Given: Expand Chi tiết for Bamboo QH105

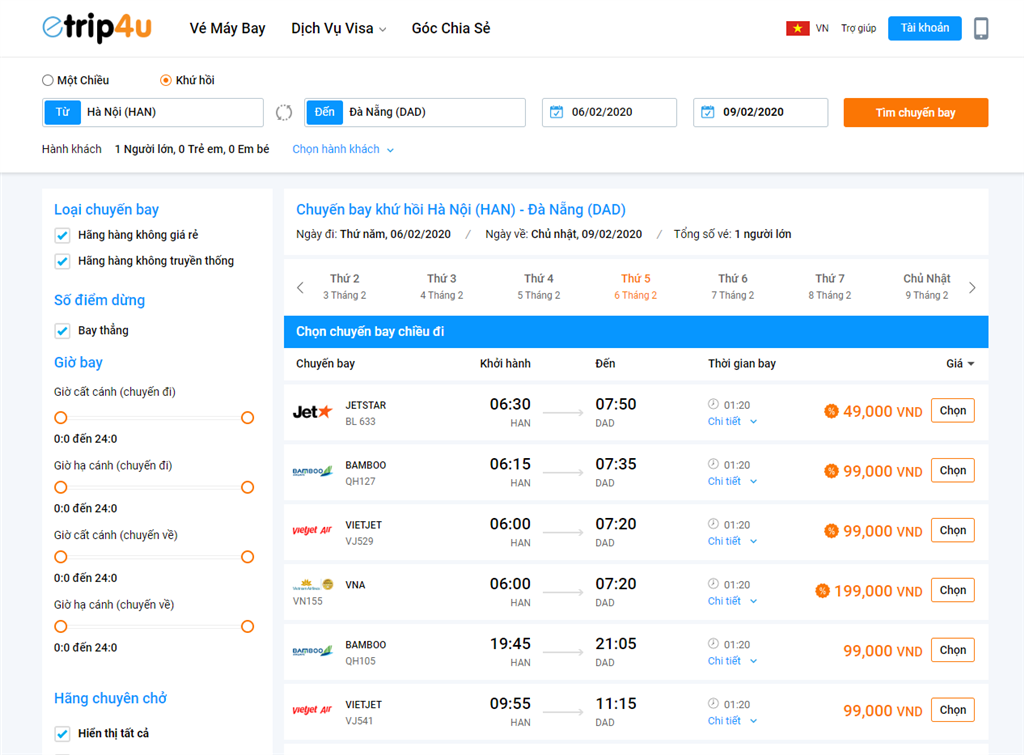Looking at the screenshot, I should click(x=732, y=661).
